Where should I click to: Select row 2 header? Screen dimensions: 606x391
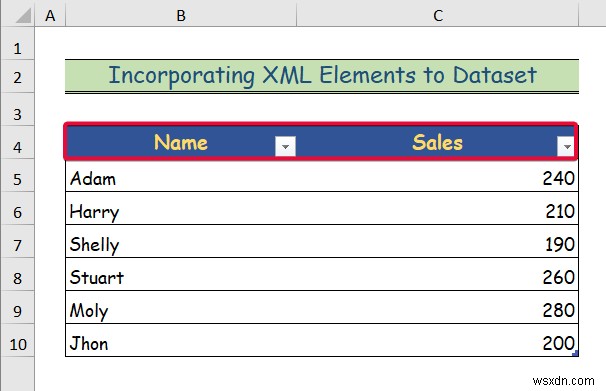pyautogui.click(x=17, y=77)
